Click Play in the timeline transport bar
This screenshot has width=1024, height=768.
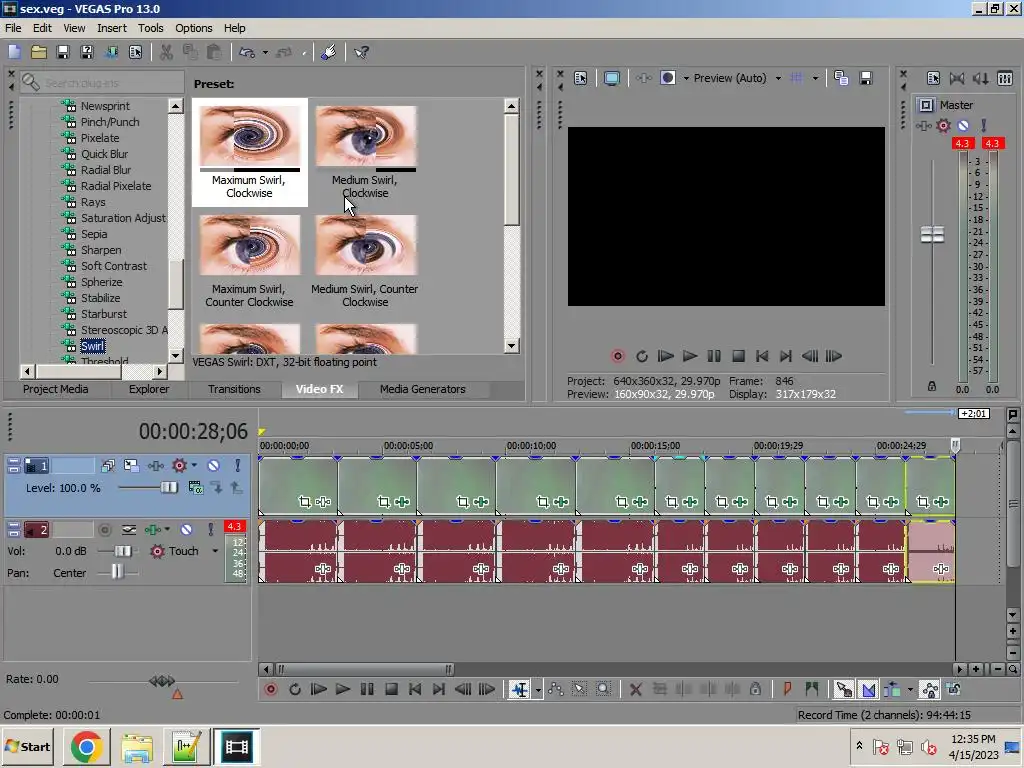pos(342,689)
